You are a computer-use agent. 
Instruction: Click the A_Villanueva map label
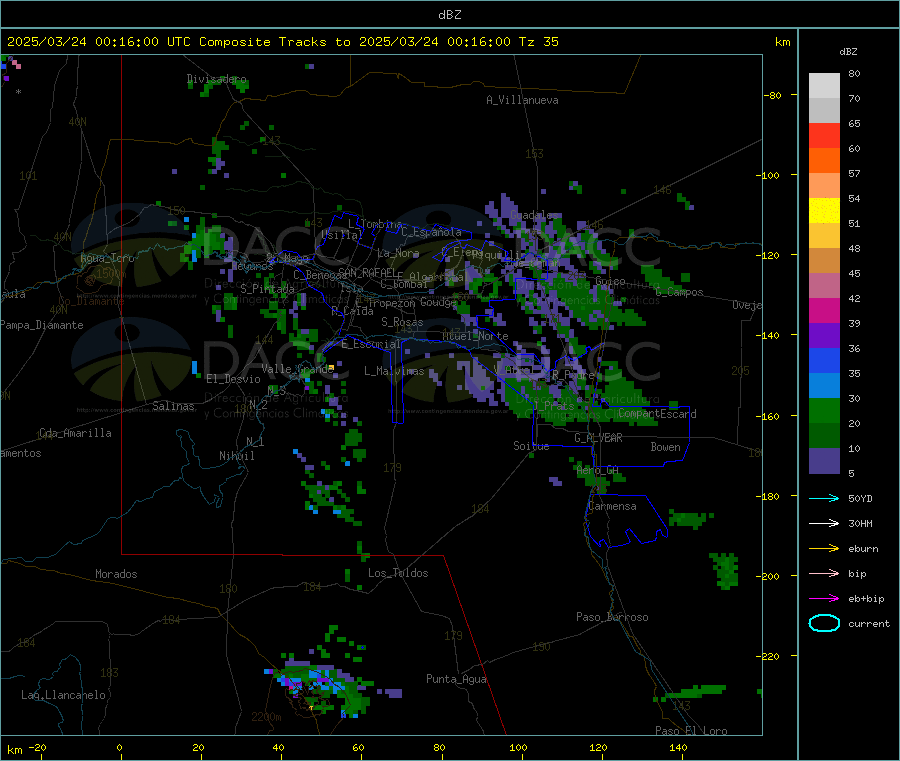[x=522, y=100]
